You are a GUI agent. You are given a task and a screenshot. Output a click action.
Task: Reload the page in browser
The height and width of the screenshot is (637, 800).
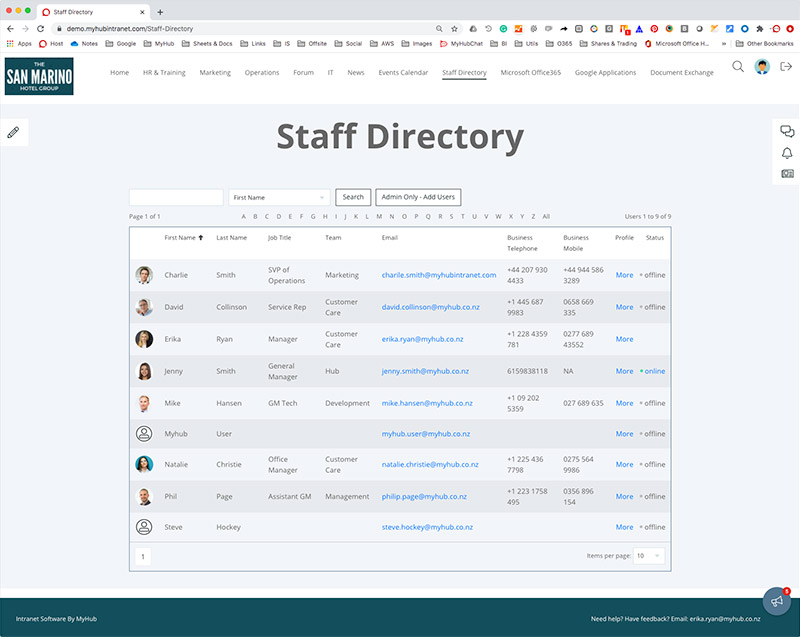point(41,29)
